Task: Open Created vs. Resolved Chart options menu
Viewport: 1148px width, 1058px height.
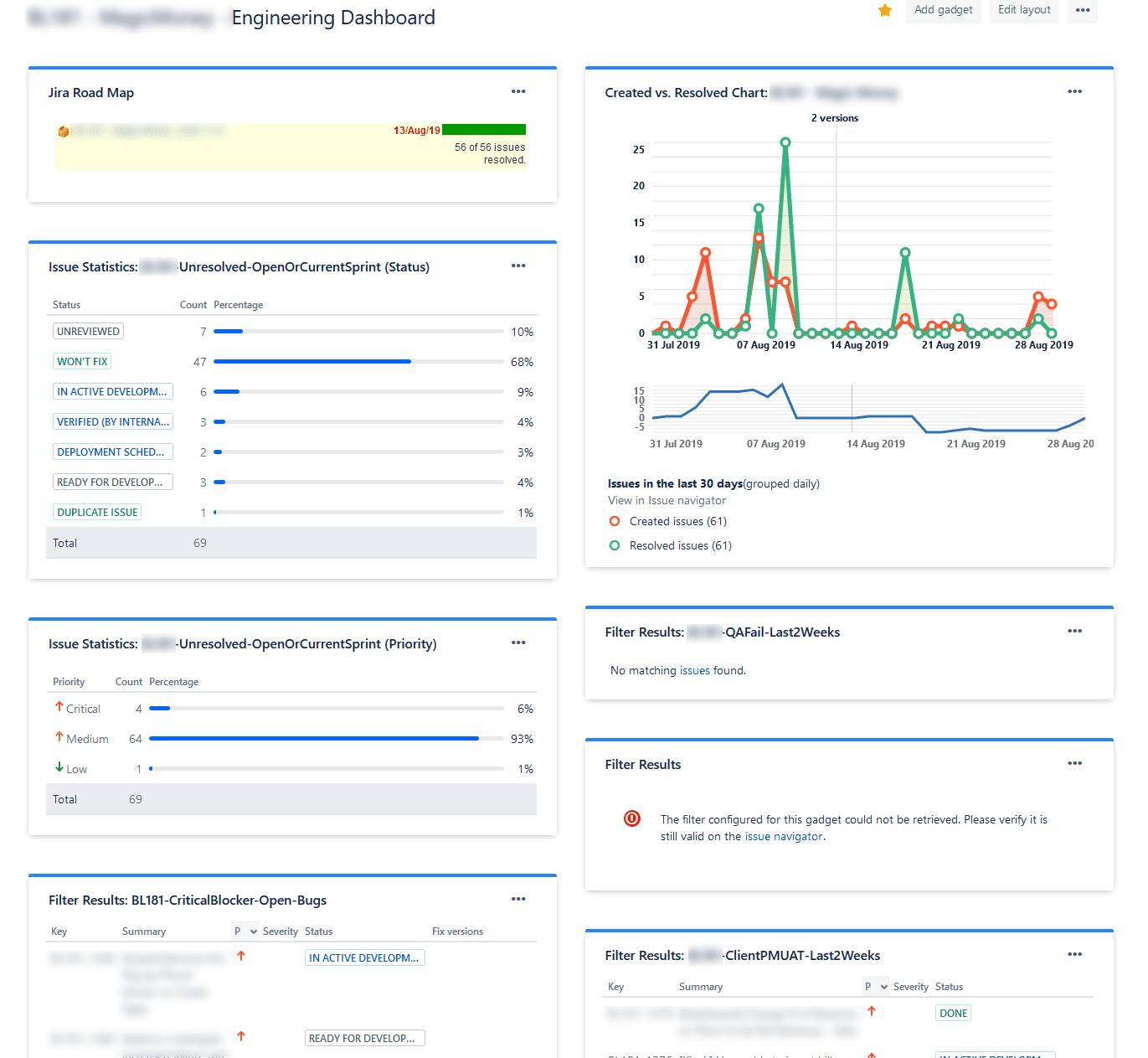Action: (1075, 91)
